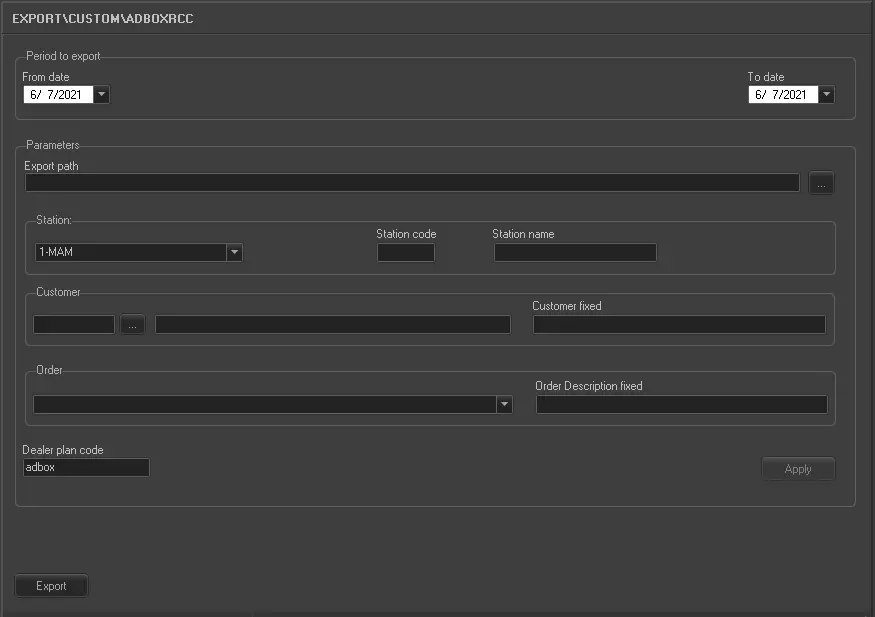
Task: Select the To date value 6/7/2021
Action: tap(782, 95)
